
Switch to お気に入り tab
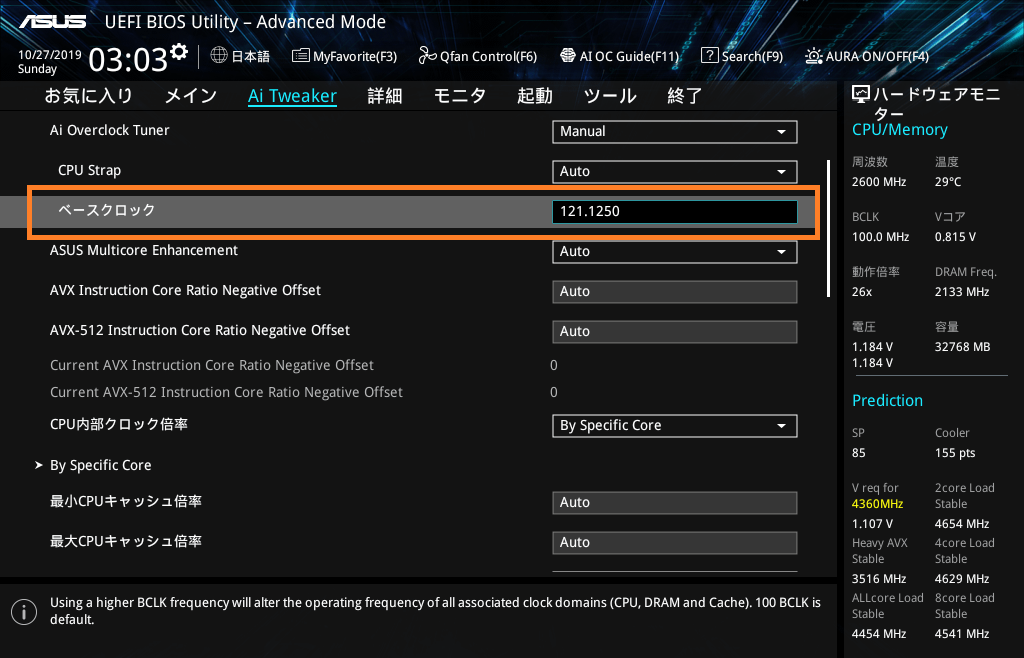tap(88, 96)
